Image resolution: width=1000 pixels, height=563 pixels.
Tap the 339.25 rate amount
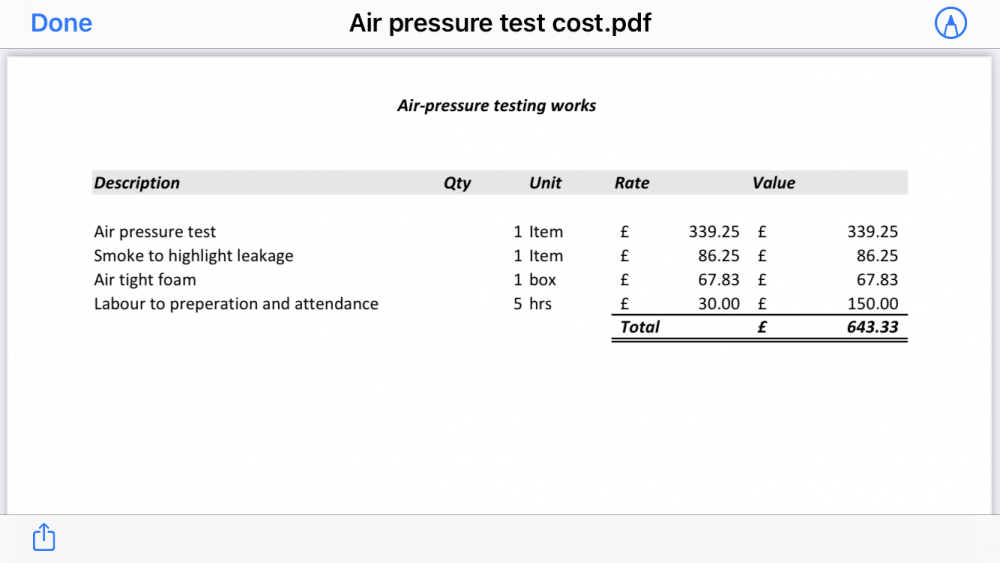(714, 231)
